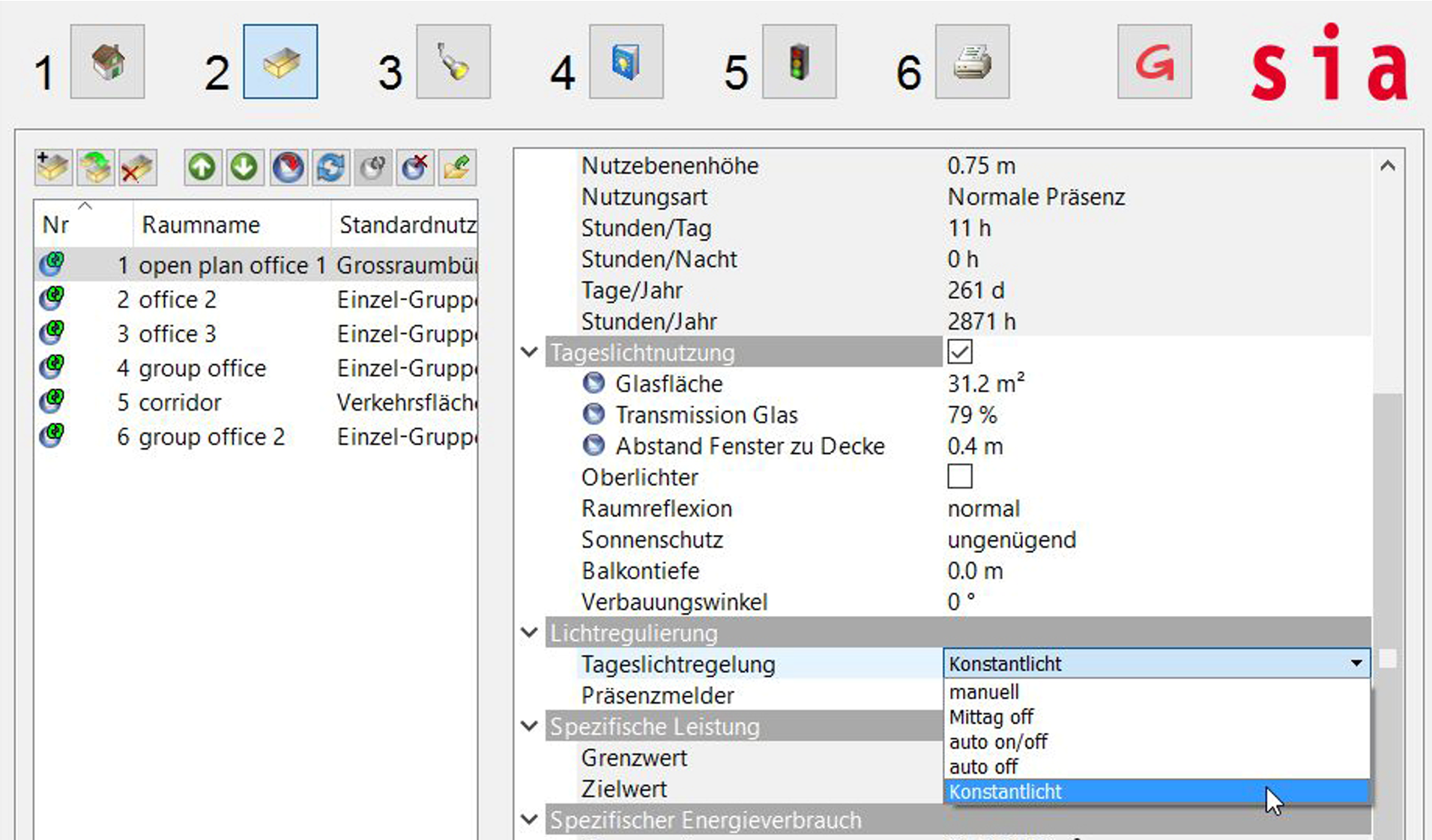Collapse the Spezifische Leistung section
This screenshot has height=840, width=1432.
click(529, 726)
